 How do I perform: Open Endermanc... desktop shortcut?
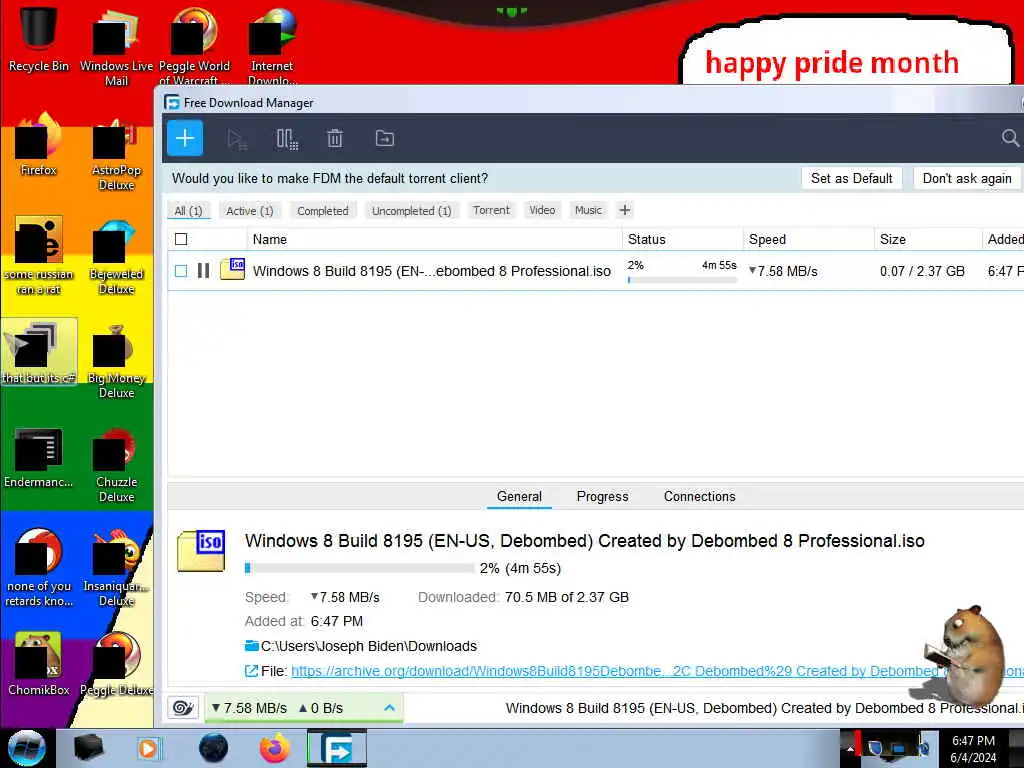point(39,457)
